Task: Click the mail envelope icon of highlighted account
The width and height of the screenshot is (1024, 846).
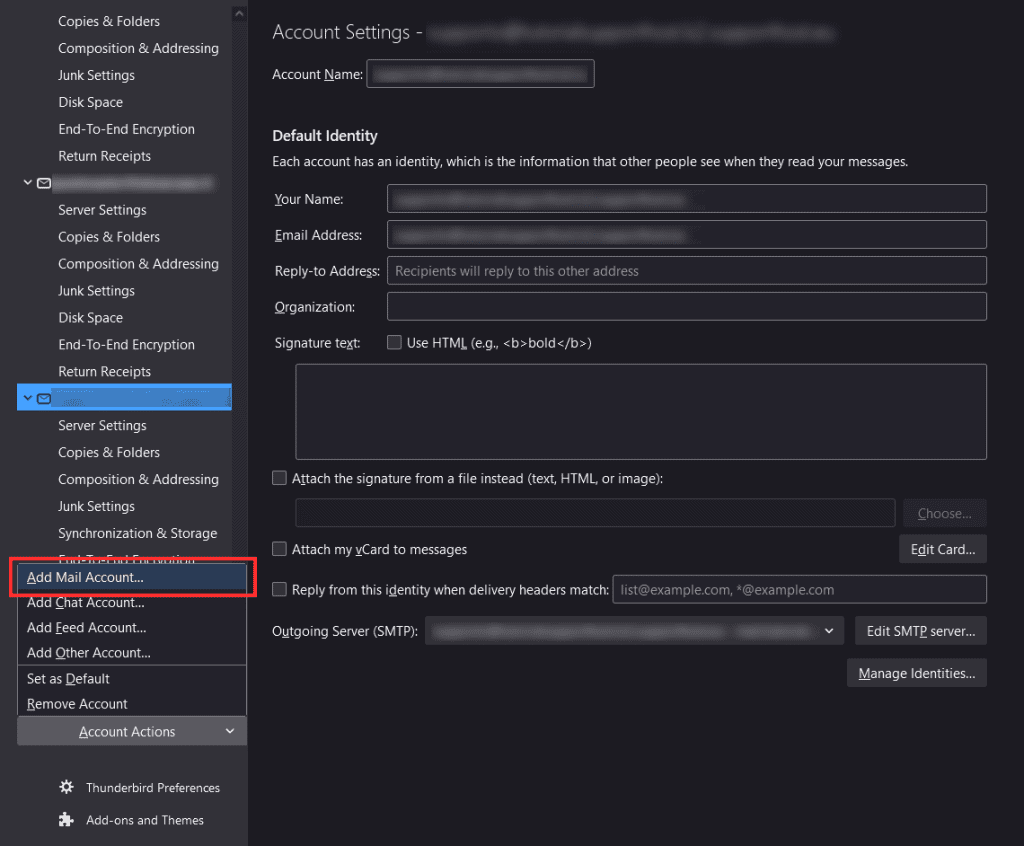Action: click(x=44, y=398)
